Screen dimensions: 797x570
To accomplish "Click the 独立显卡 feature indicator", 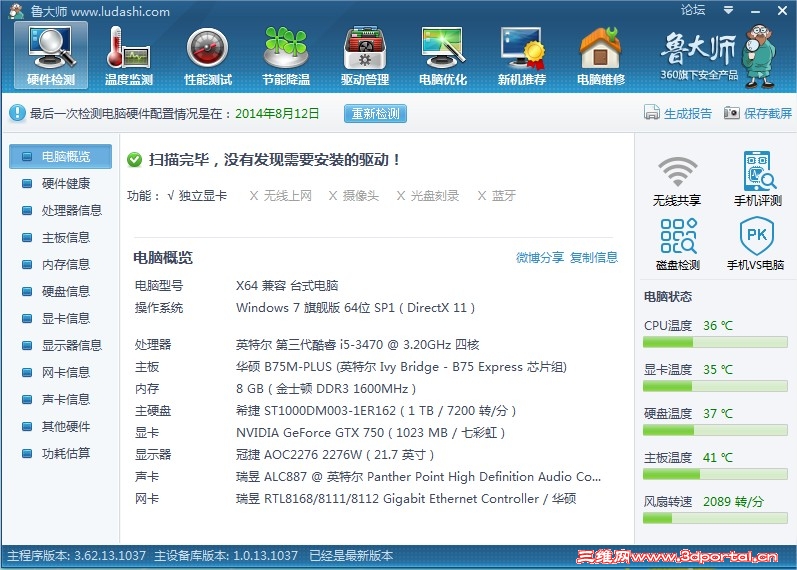I will pyautogui.click(x=197, y=196).
